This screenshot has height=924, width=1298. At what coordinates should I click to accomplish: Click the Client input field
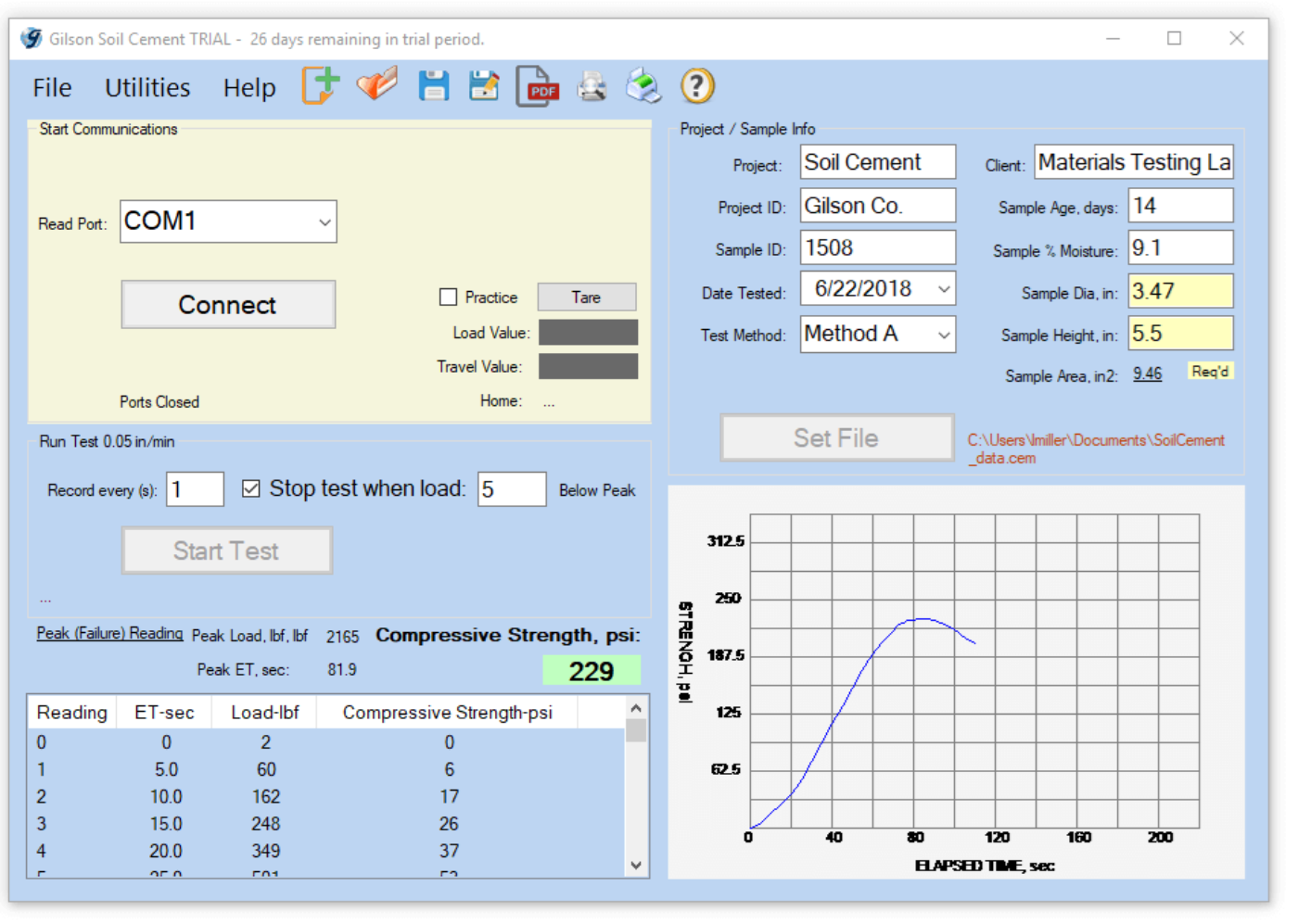pyautogui.click(x=1134, y=162)
